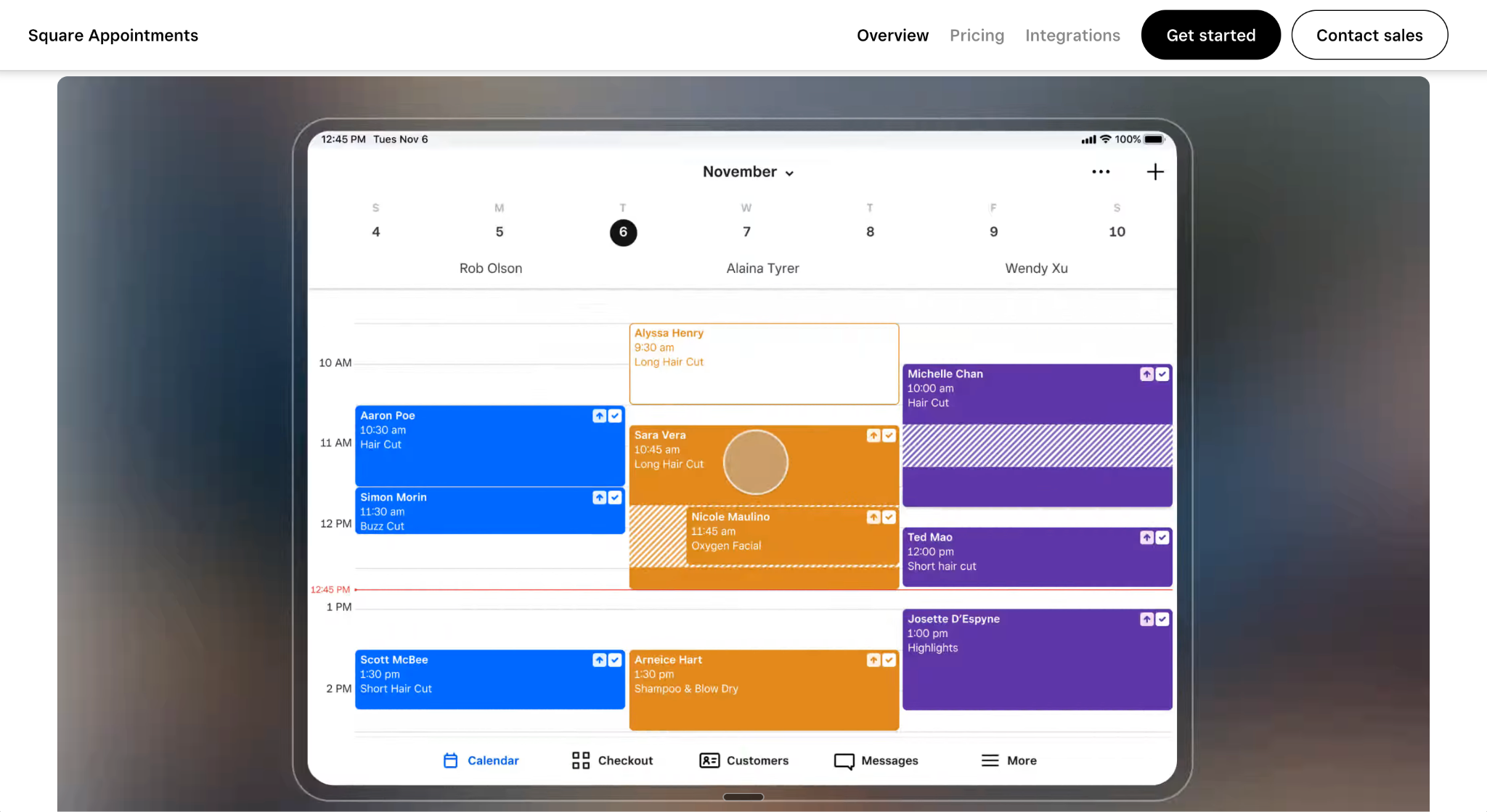The height and width of the screenshot is (812, 1487).
Task: Click upload arrow icon on Simon Morin appointment
Action: [599, 498]
